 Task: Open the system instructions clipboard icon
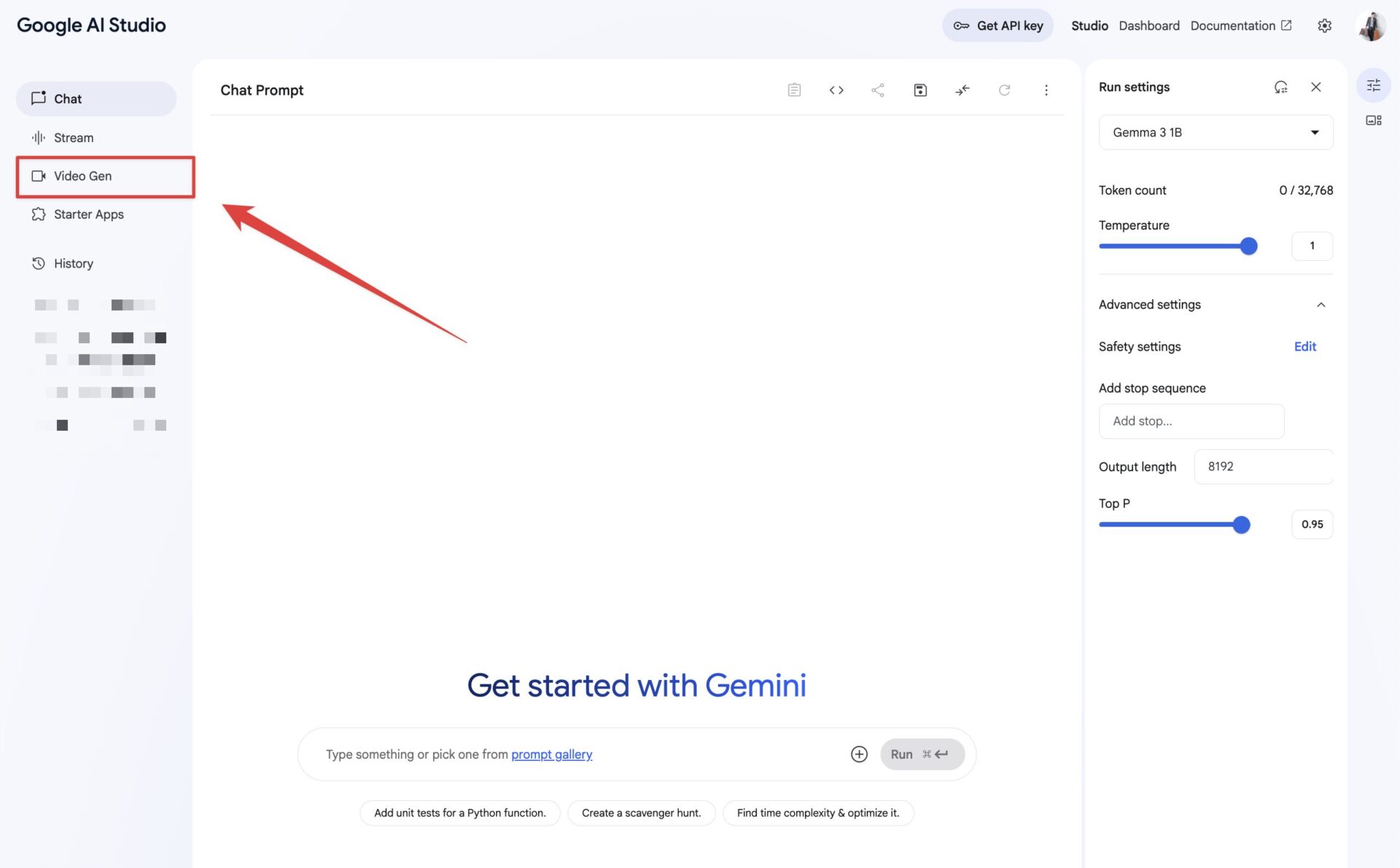point(794,90)
